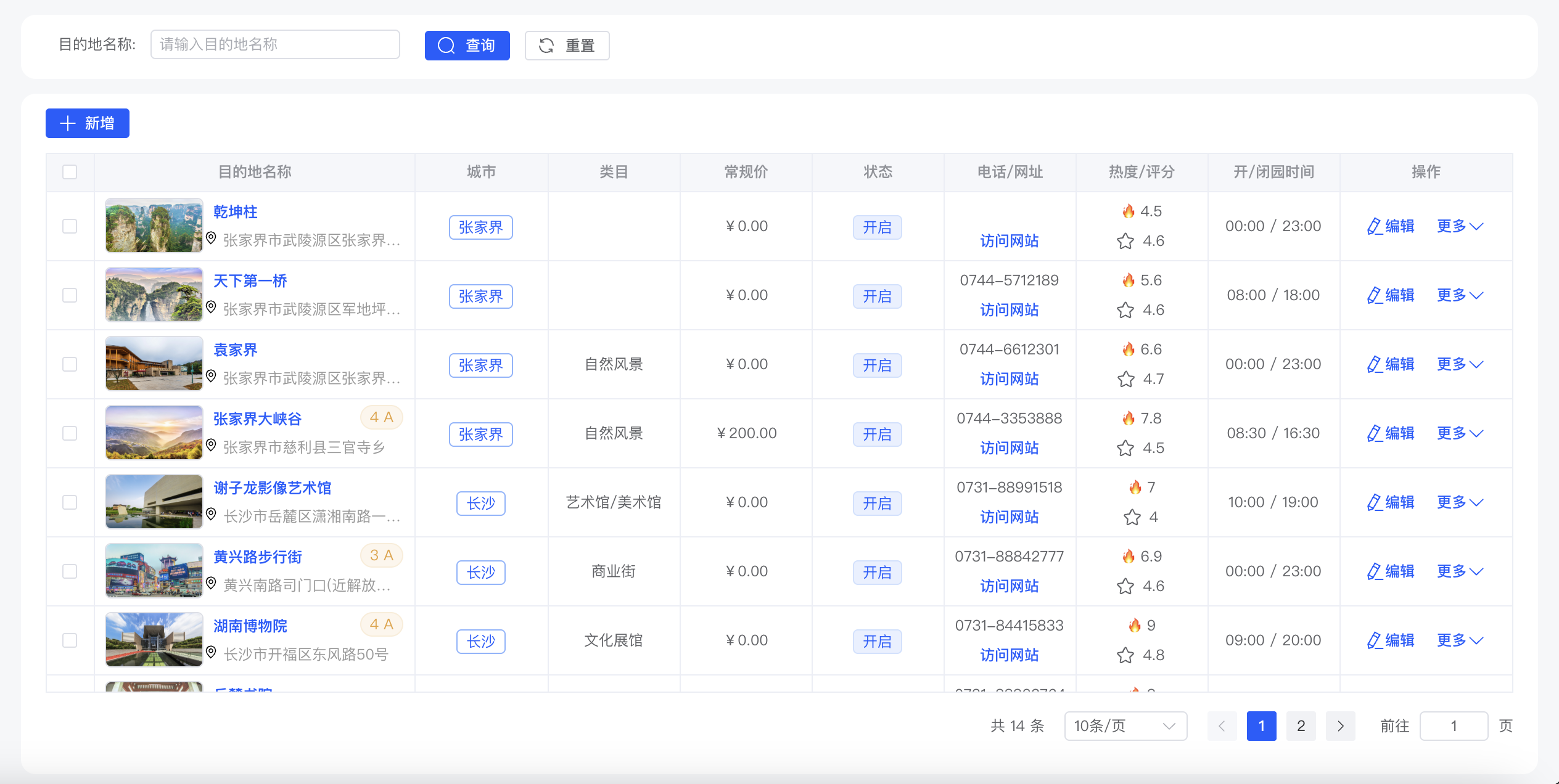Click the refresh icon on the 重置 button

pyautogui.click(x=546, y=46)
